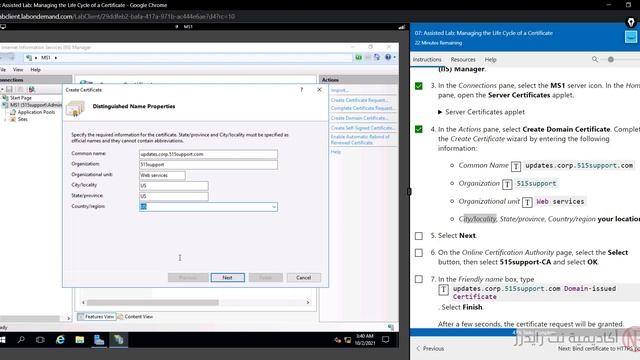Click type-text icon for Organization 515support

[507, 184]
